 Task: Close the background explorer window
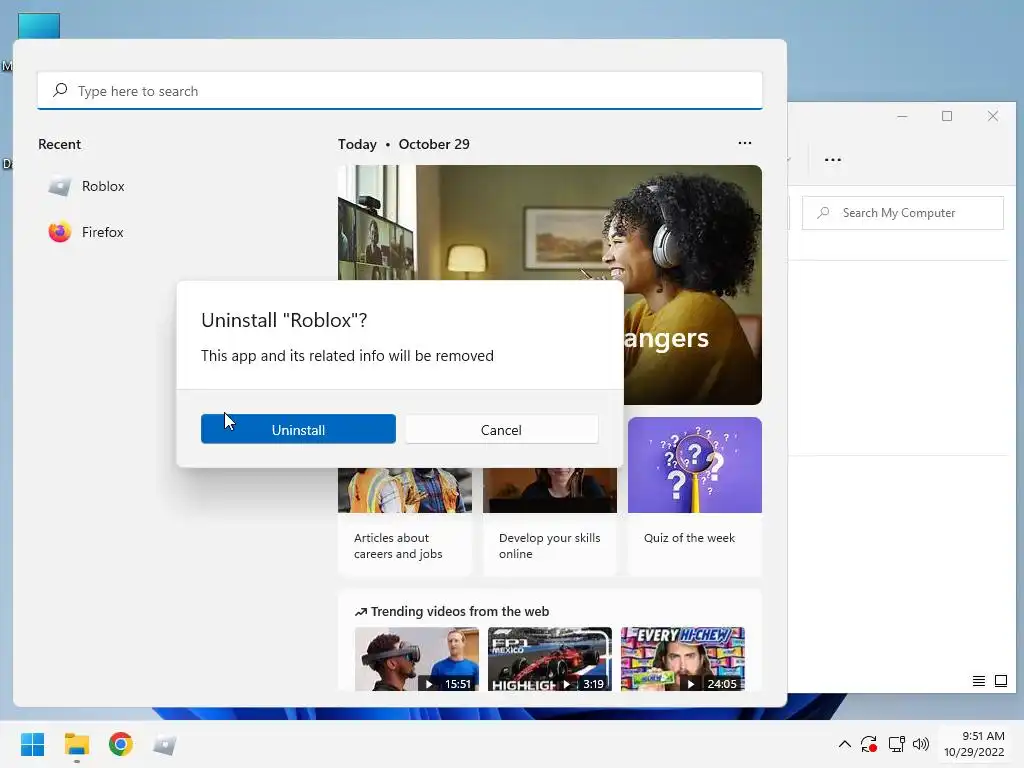(993, 116)
